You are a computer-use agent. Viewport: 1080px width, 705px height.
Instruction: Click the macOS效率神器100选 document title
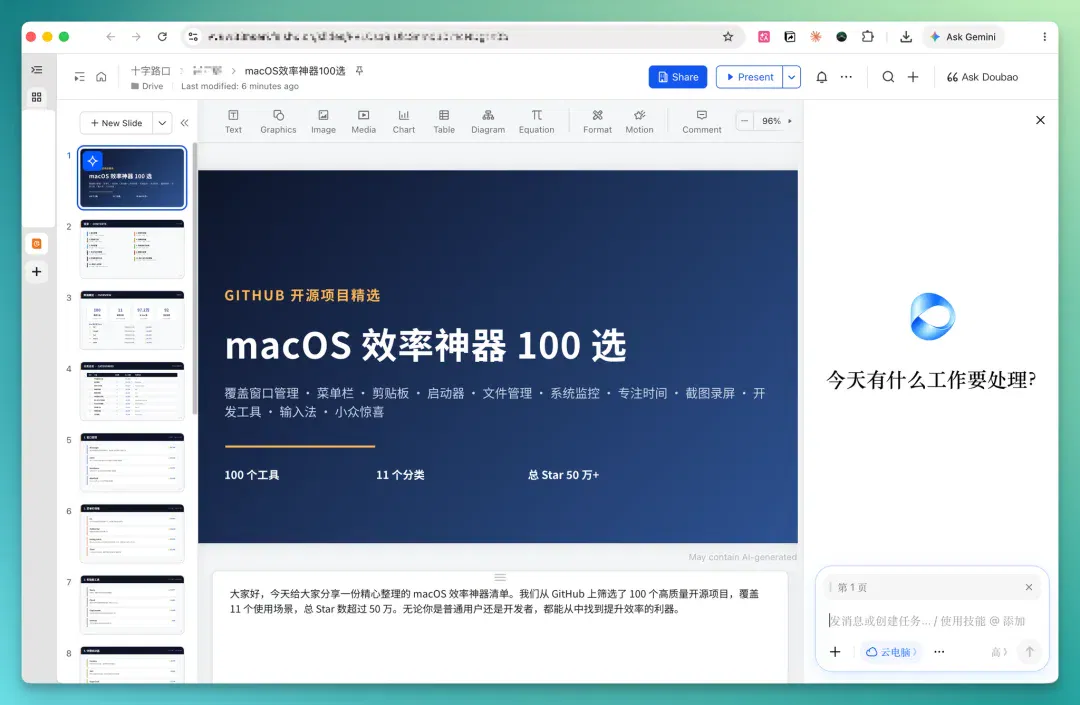tap(295, 71)
